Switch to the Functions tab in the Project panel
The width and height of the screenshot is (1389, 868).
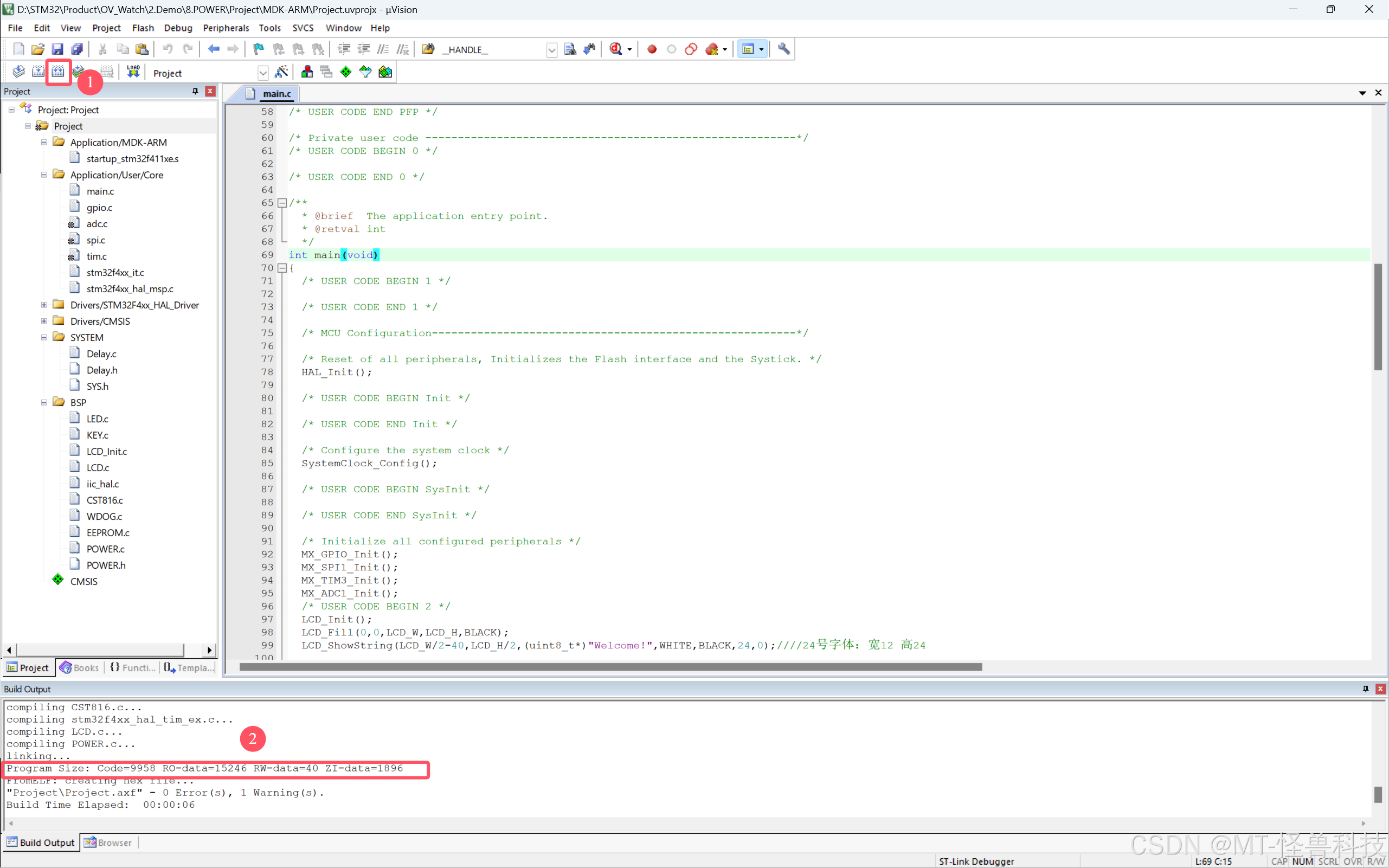(133, 667)
